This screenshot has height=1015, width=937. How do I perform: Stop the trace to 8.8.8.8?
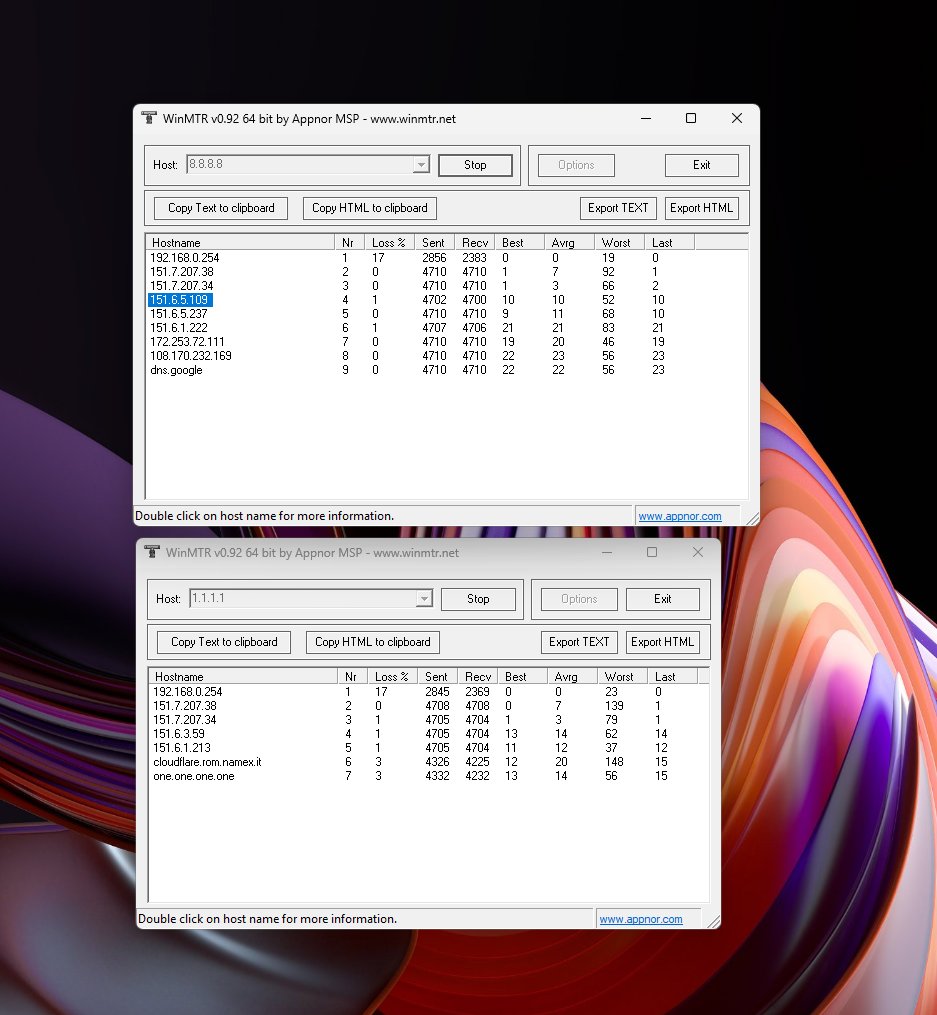click(x=475, y=165)
